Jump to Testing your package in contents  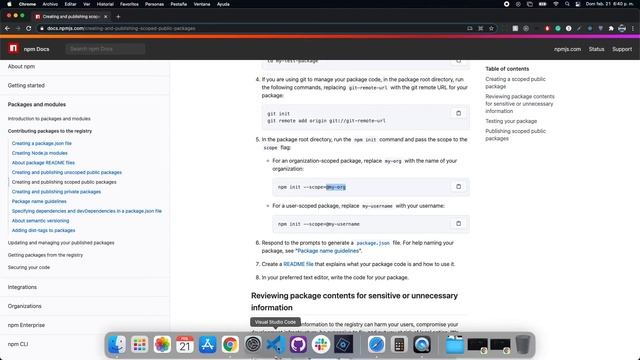pos(511,121)
